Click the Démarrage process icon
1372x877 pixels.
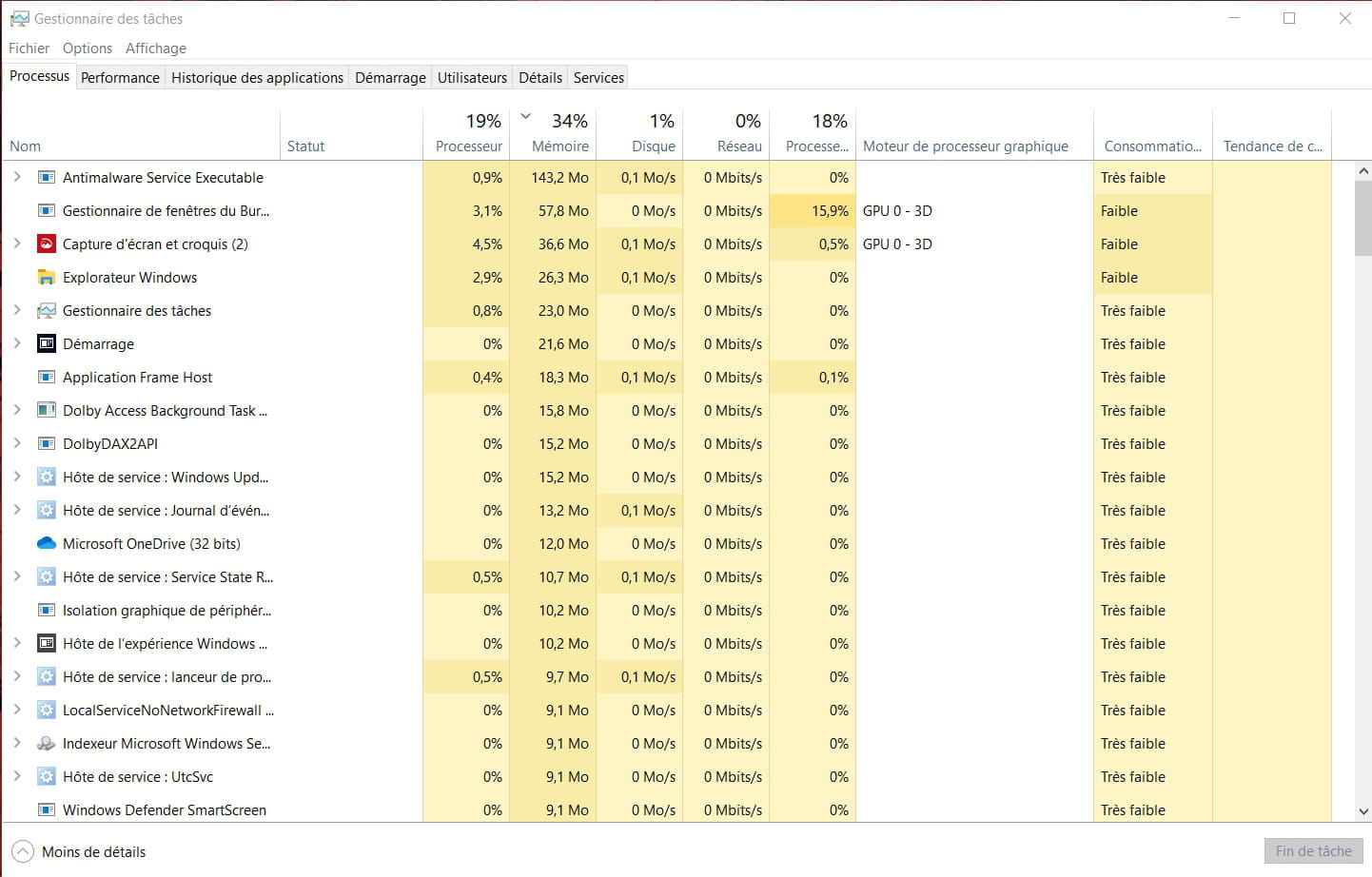point(46,344)
